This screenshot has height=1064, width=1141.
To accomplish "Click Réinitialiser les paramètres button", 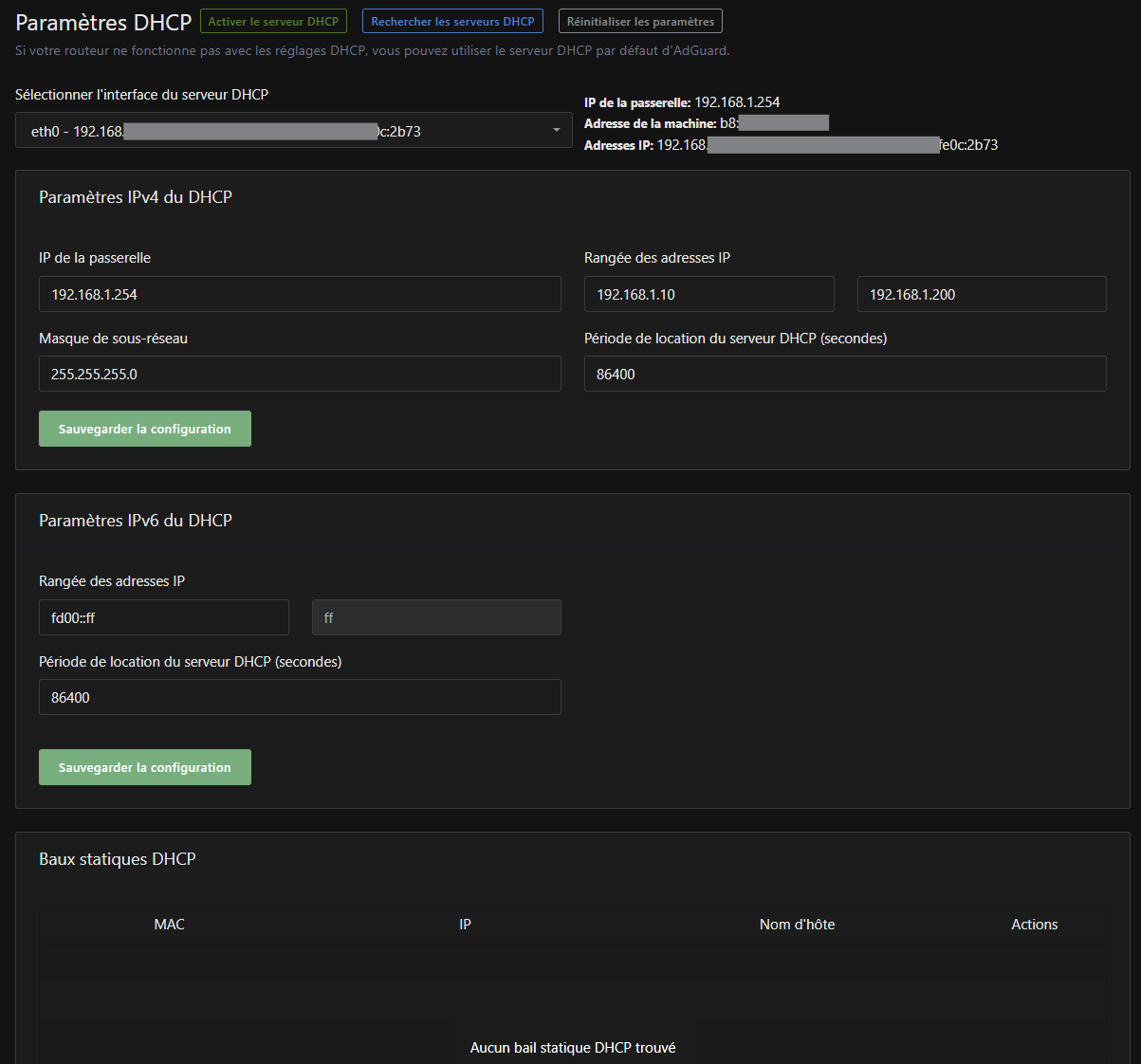I will tap(640, 21).
